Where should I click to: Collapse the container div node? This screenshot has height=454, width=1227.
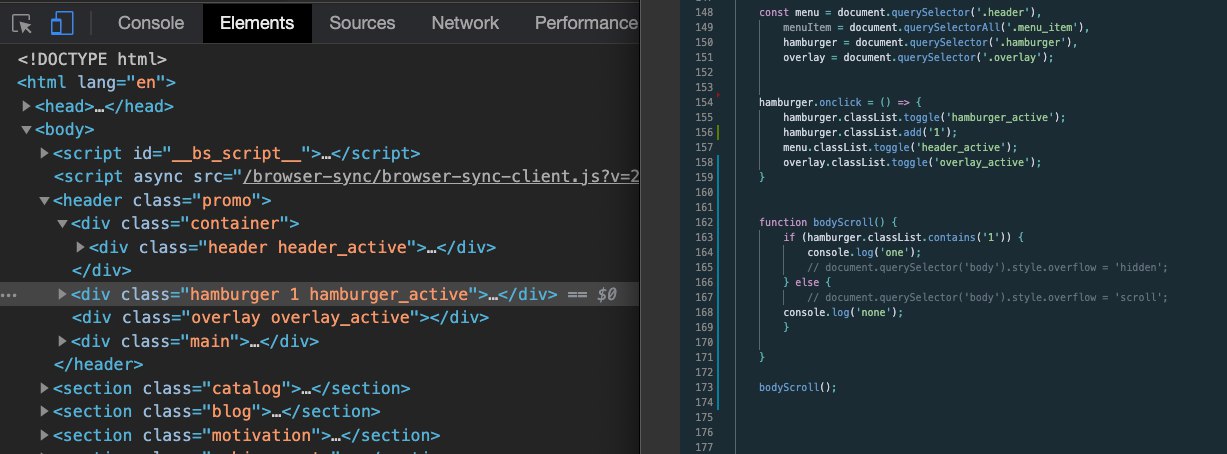pyautogui.click(x=62, y=224)
